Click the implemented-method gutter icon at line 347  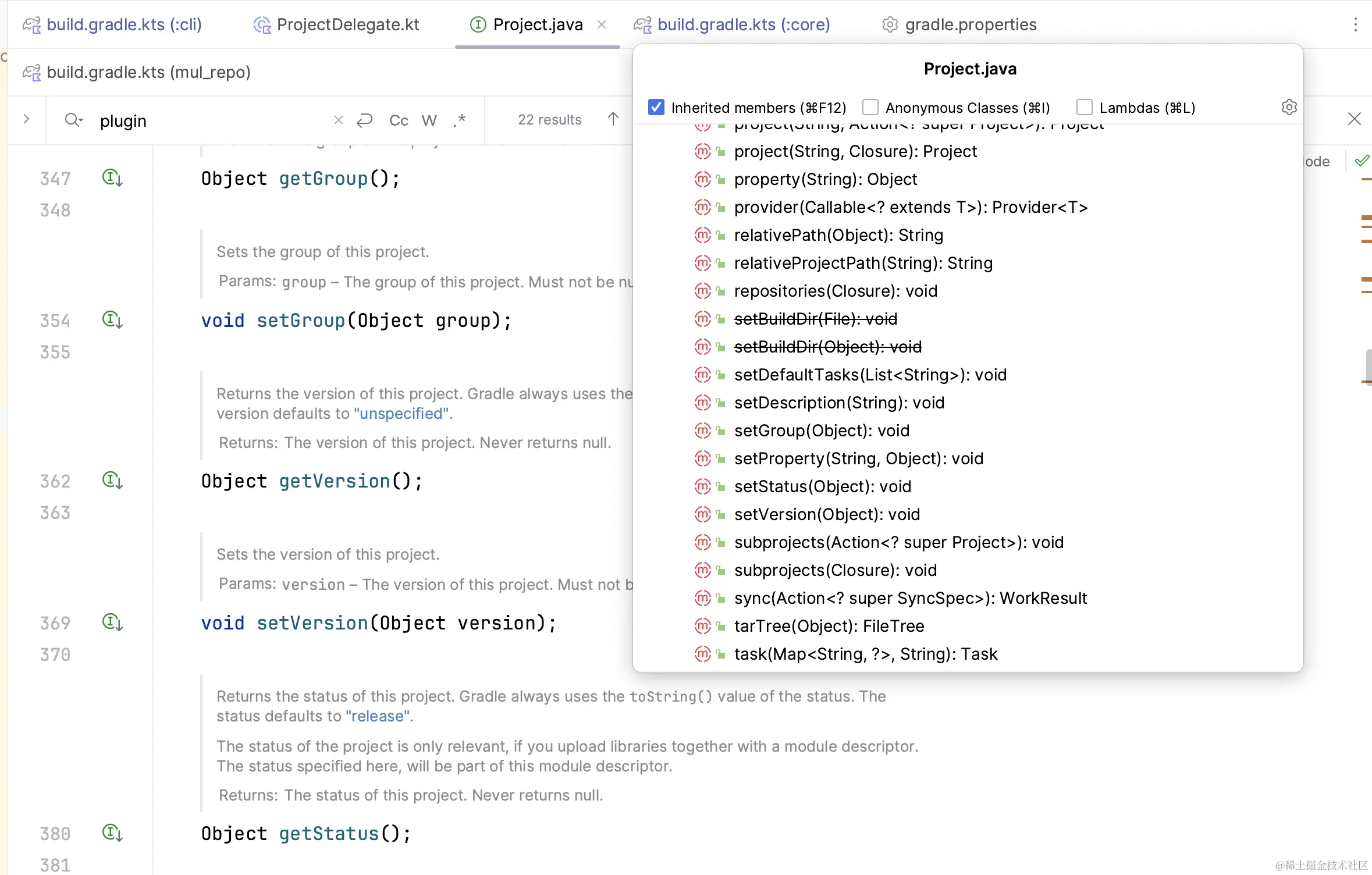112,178
